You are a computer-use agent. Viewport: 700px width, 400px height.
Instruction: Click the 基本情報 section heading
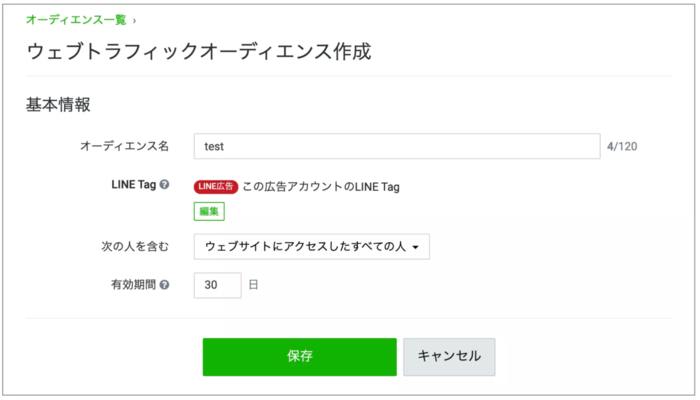(59, 104)
